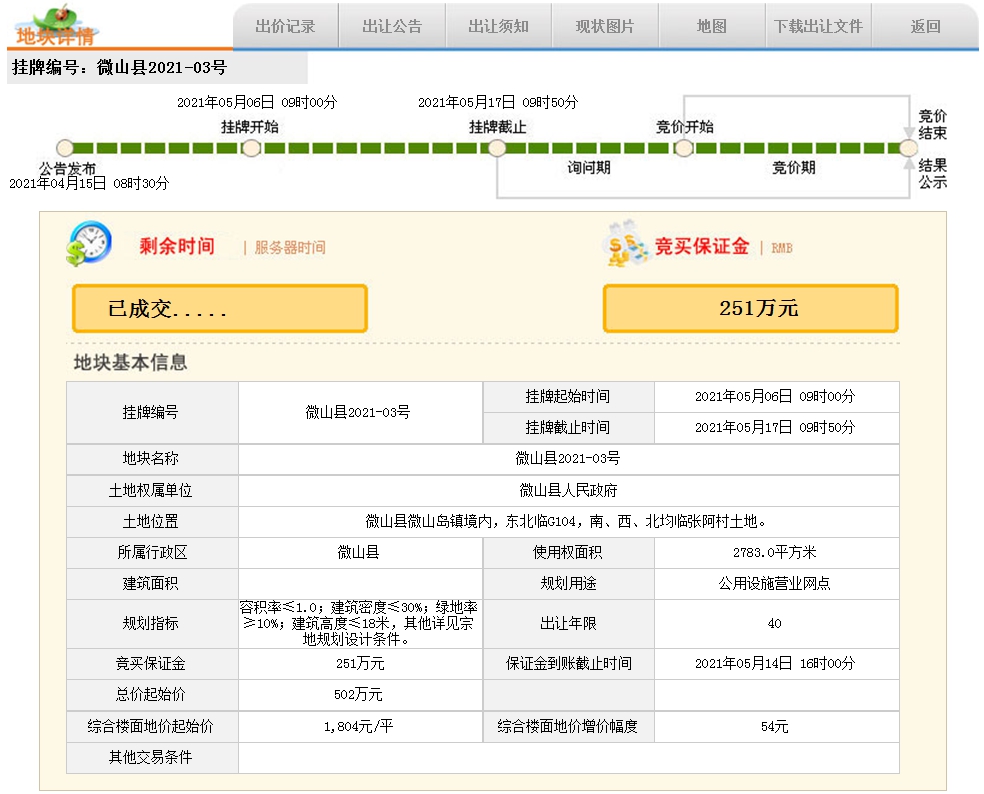Click the 所属行政区 value 微山县
The image size is (984, 794).
pyautogui.click(x=358, y=552)
